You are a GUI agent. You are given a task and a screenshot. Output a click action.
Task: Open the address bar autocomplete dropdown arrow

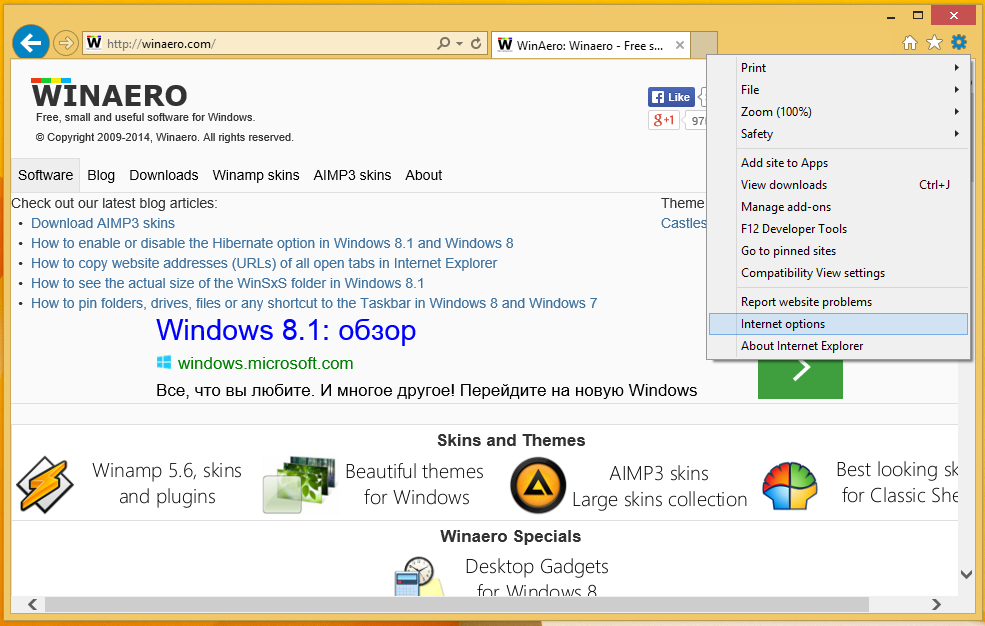click(459, 43)
